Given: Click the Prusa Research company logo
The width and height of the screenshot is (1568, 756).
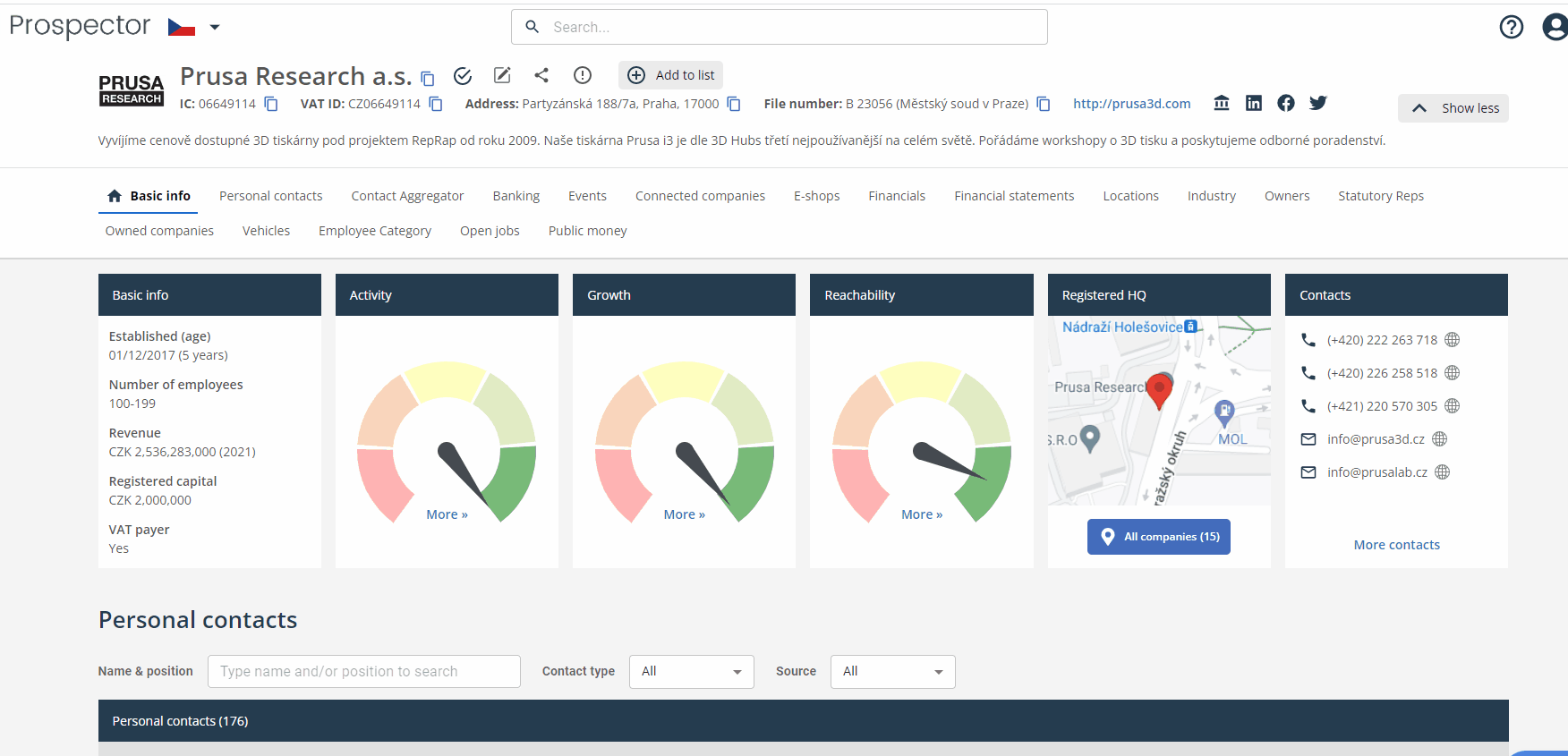Looking at the screenshot, I should (132, 90).
